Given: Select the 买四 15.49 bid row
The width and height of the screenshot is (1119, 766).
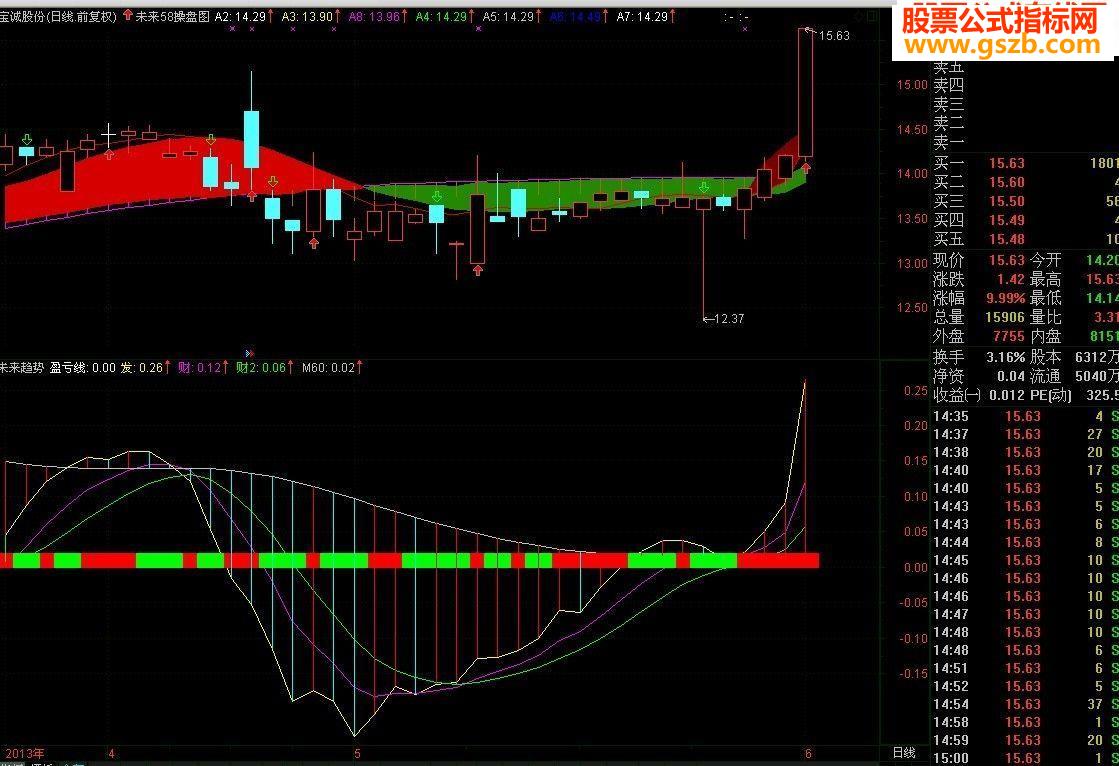Looking at the screenshot, I should 1026,221.
